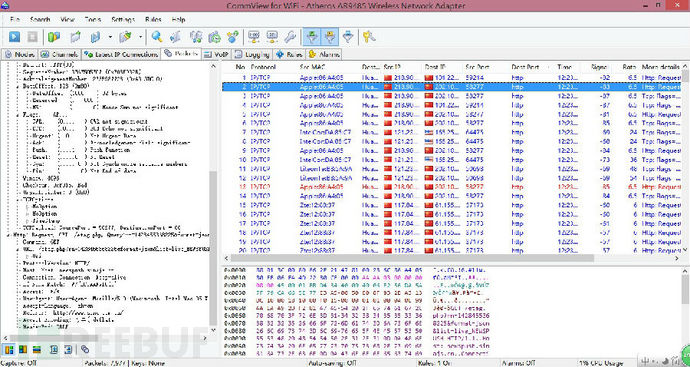Start capture with the blue play button

(15, 37)
